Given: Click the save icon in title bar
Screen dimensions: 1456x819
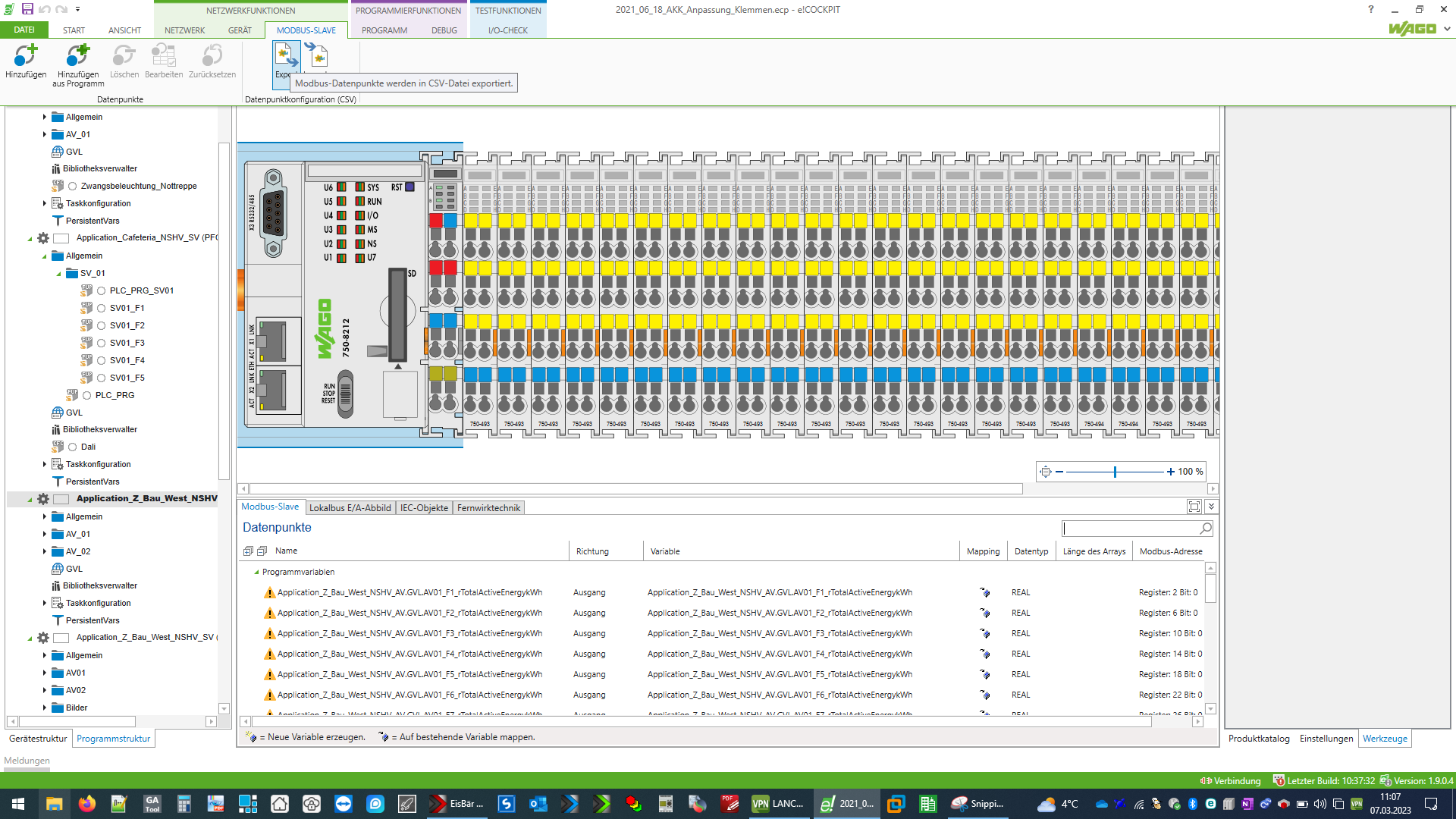Looking at the screenshot, I should pos(27,9).
